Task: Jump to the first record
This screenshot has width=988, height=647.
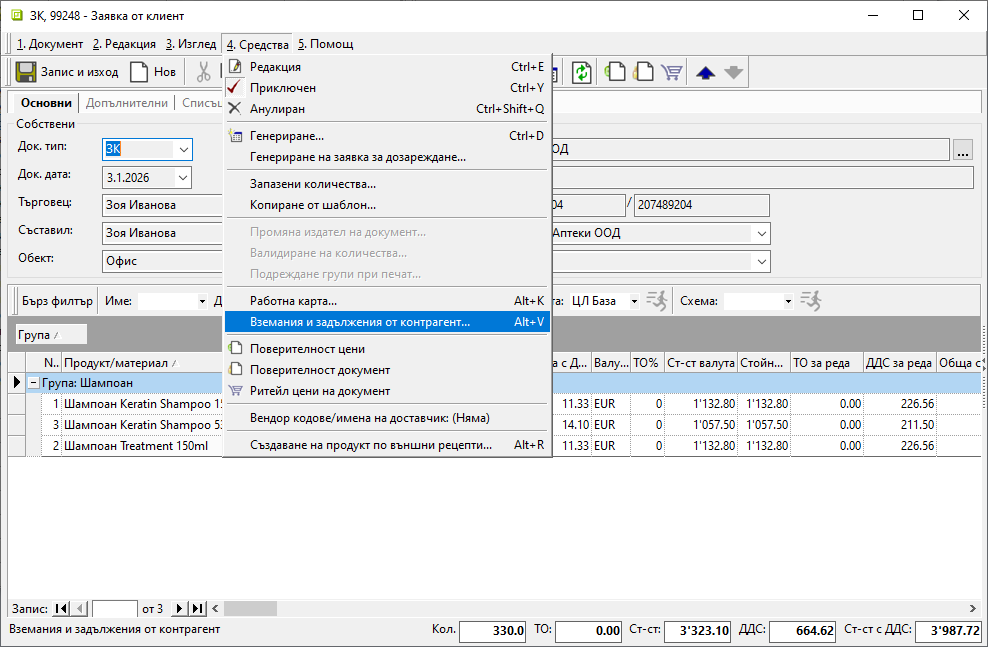Action: pos(61,608)
